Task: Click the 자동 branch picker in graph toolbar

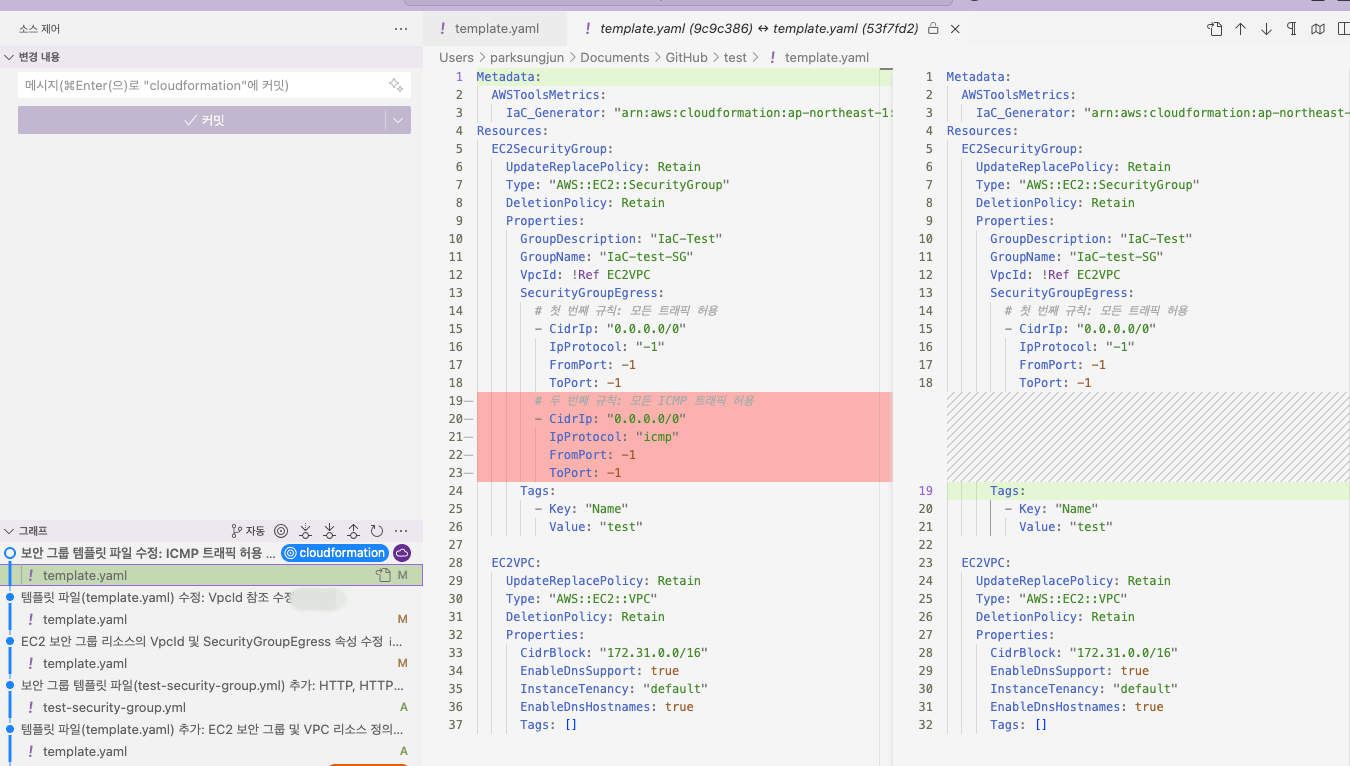Action: [248, 531]
